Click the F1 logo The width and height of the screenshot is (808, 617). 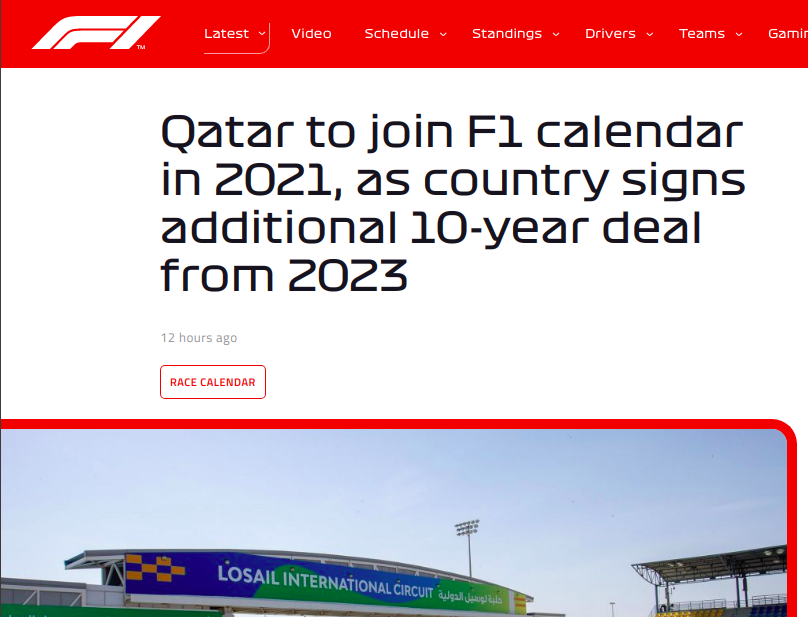96,33
